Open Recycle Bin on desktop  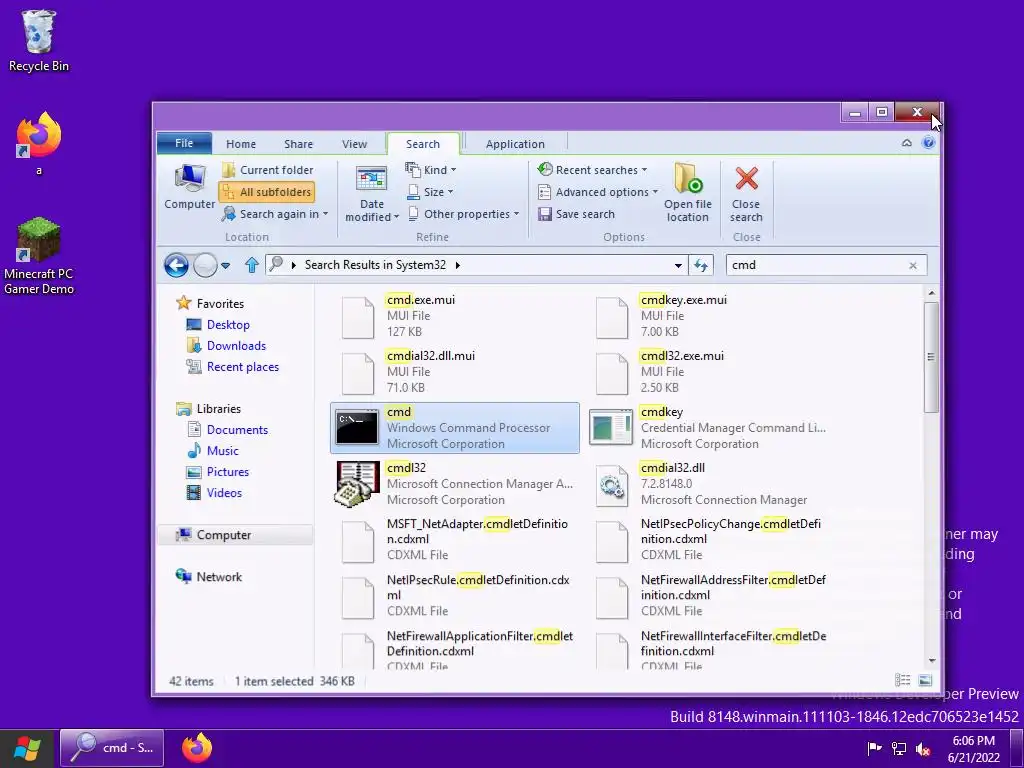39,40
